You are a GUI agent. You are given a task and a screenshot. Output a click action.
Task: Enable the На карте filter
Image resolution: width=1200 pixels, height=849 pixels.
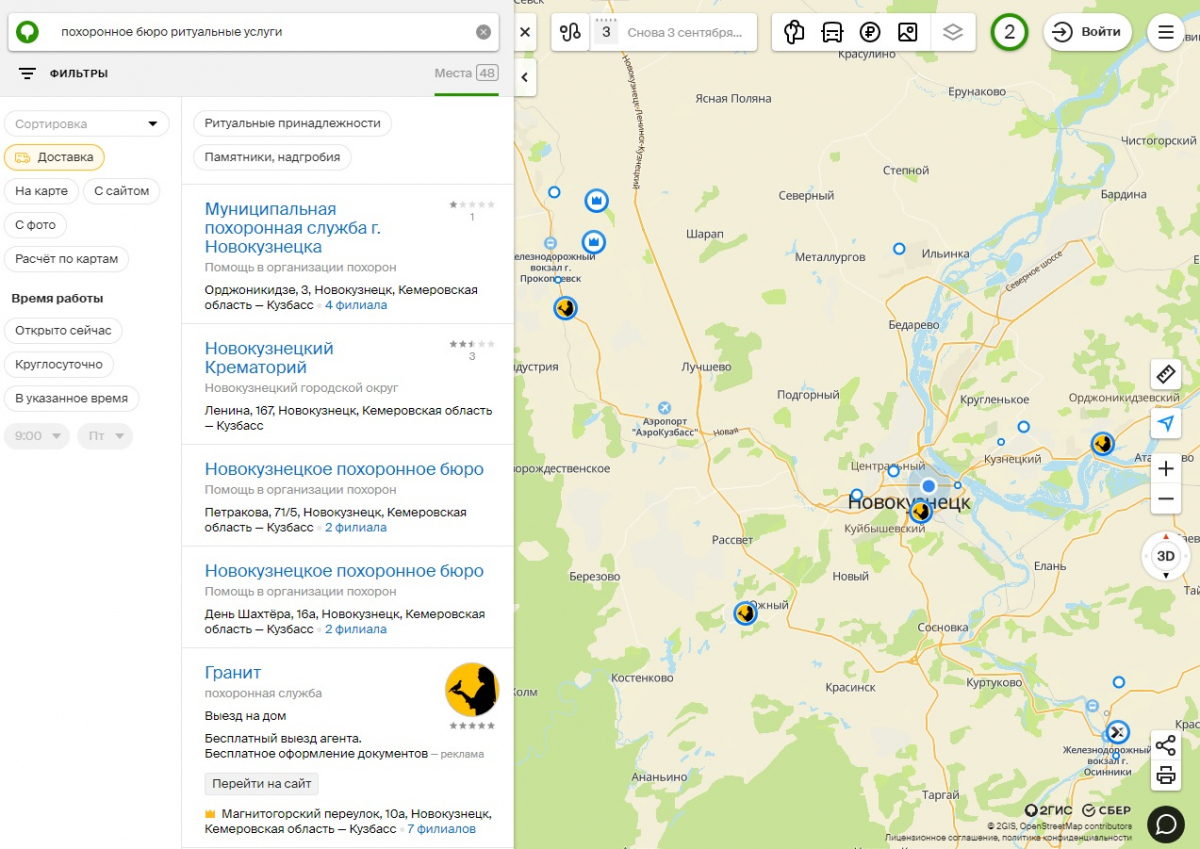click(42, 191)
